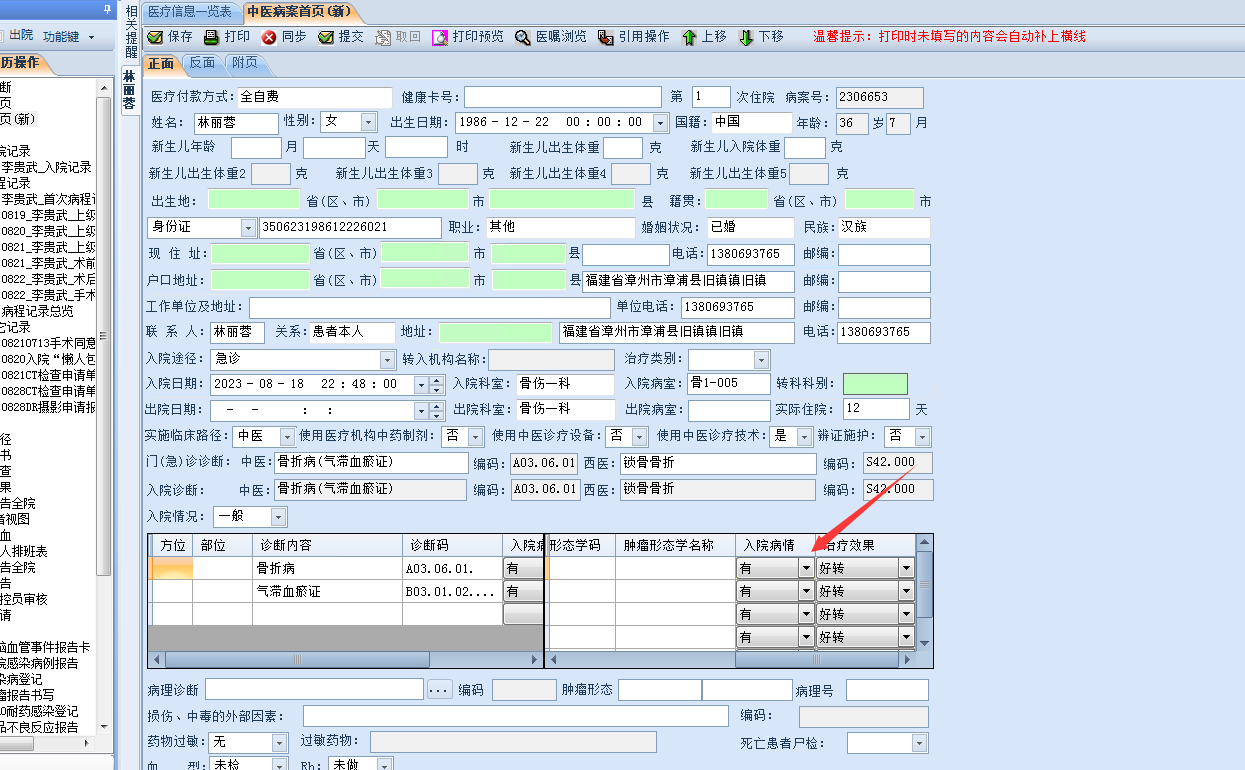Click the 提交 submit icon
This screenshot has height=770, width=1245.
click(x=326, y=37)
